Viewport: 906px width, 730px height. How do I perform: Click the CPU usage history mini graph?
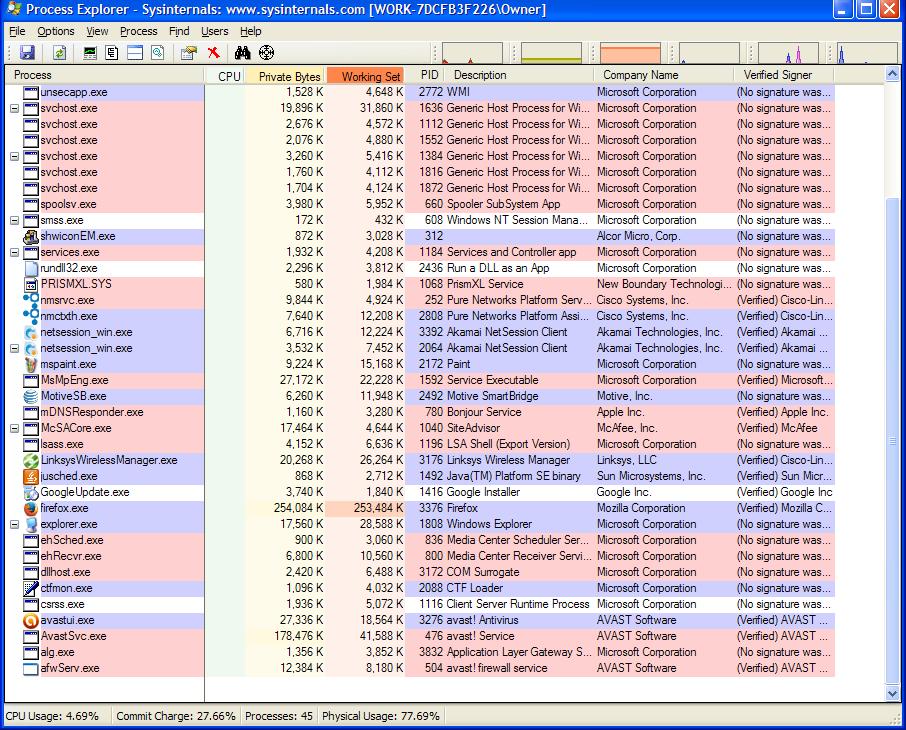click(472, 53)
